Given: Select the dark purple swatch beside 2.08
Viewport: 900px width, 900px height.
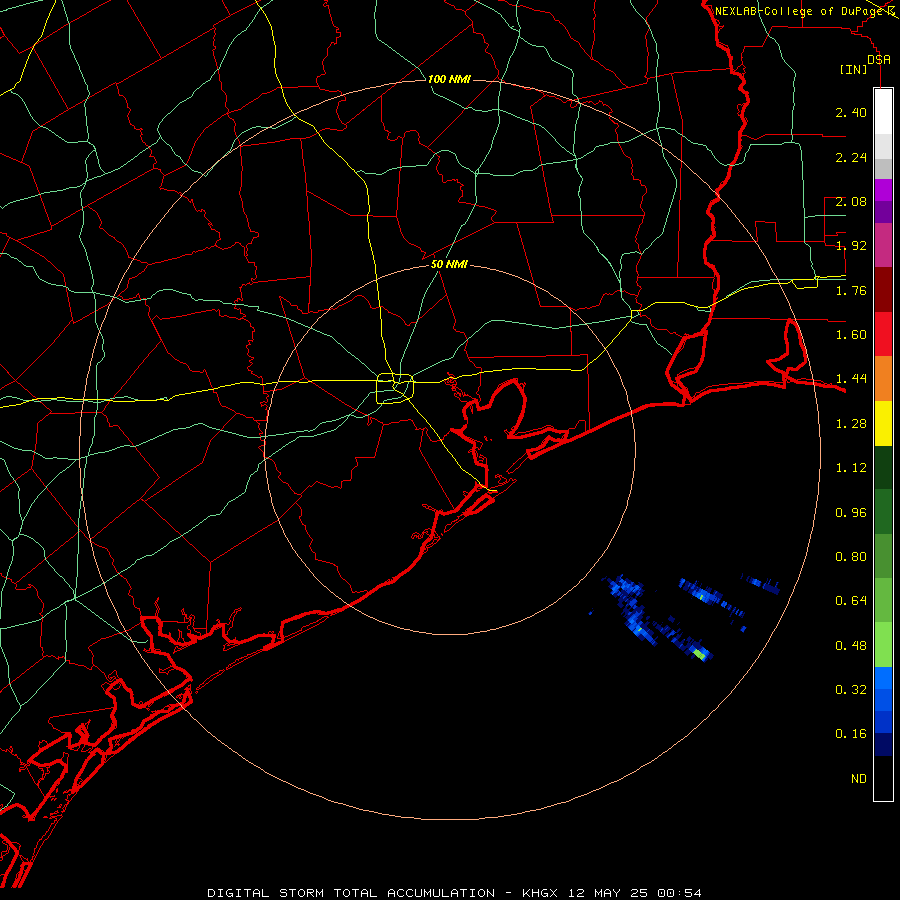Looking at the screenshot, I should click(x=883, y=212).
